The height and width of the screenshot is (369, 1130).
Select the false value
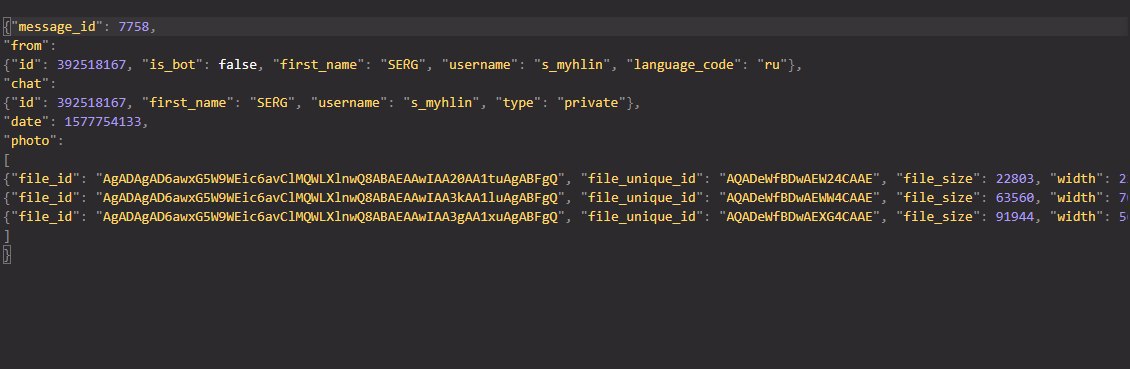tap(237, 65)
